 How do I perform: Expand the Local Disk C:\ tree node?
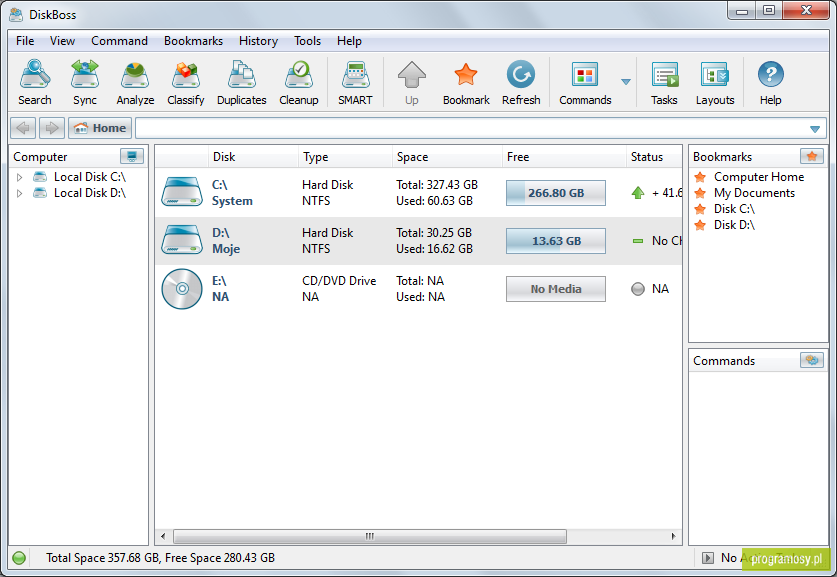tap(19, 177)
